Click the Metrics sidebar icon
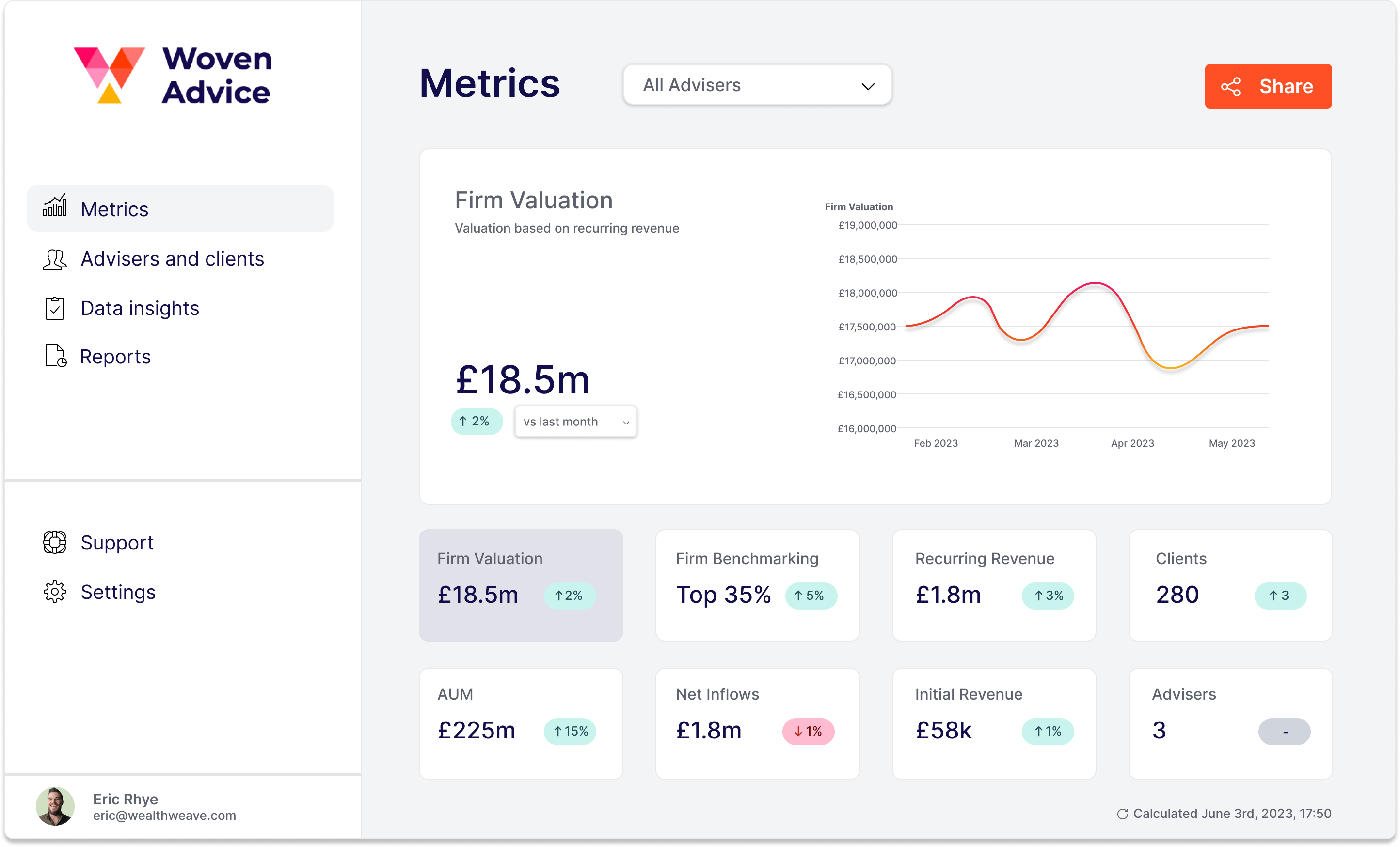 tap(55, 208)
